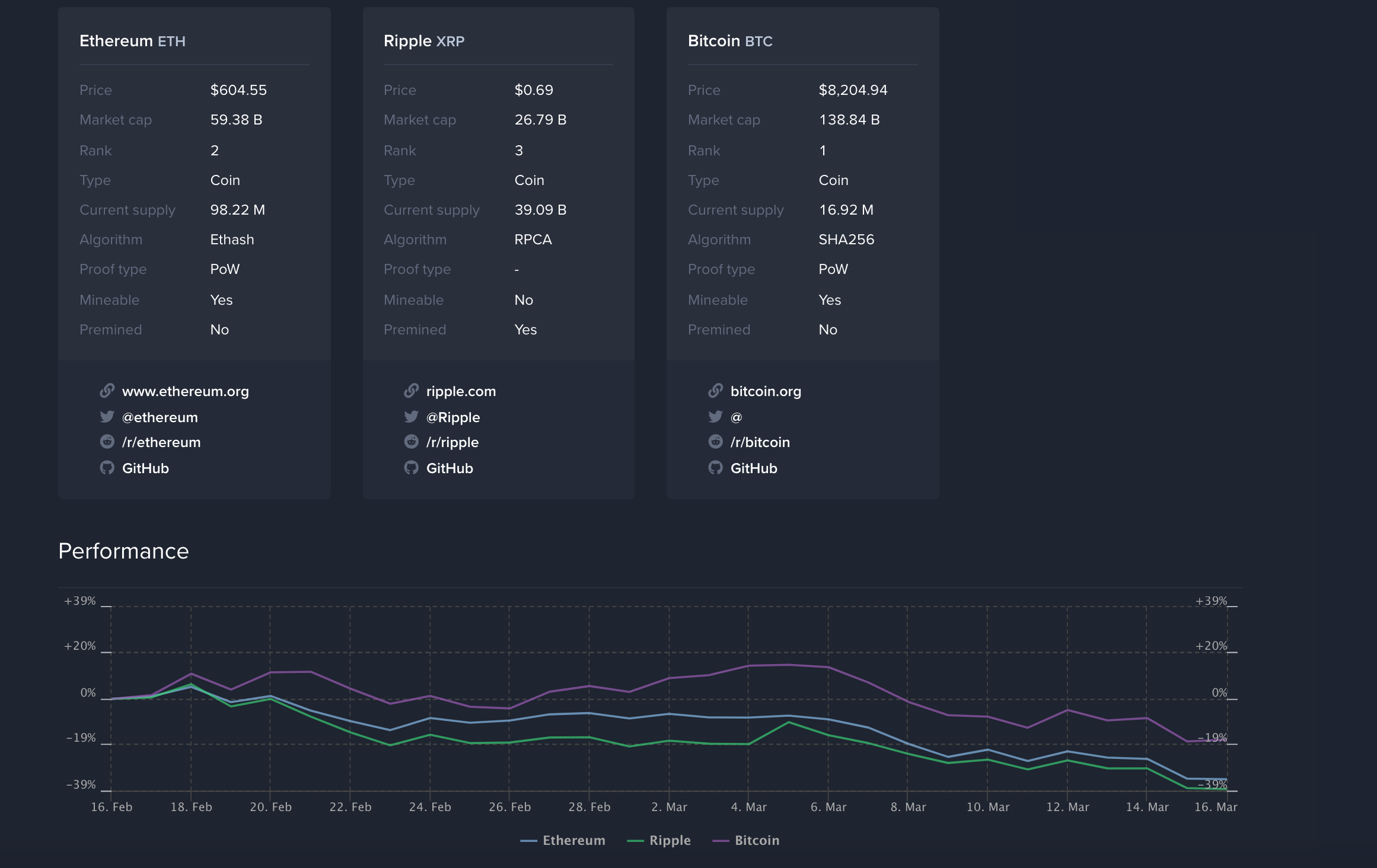Click the Reddit icon next to /r/ripple
Screen dimensions: 1377x868
412,442
